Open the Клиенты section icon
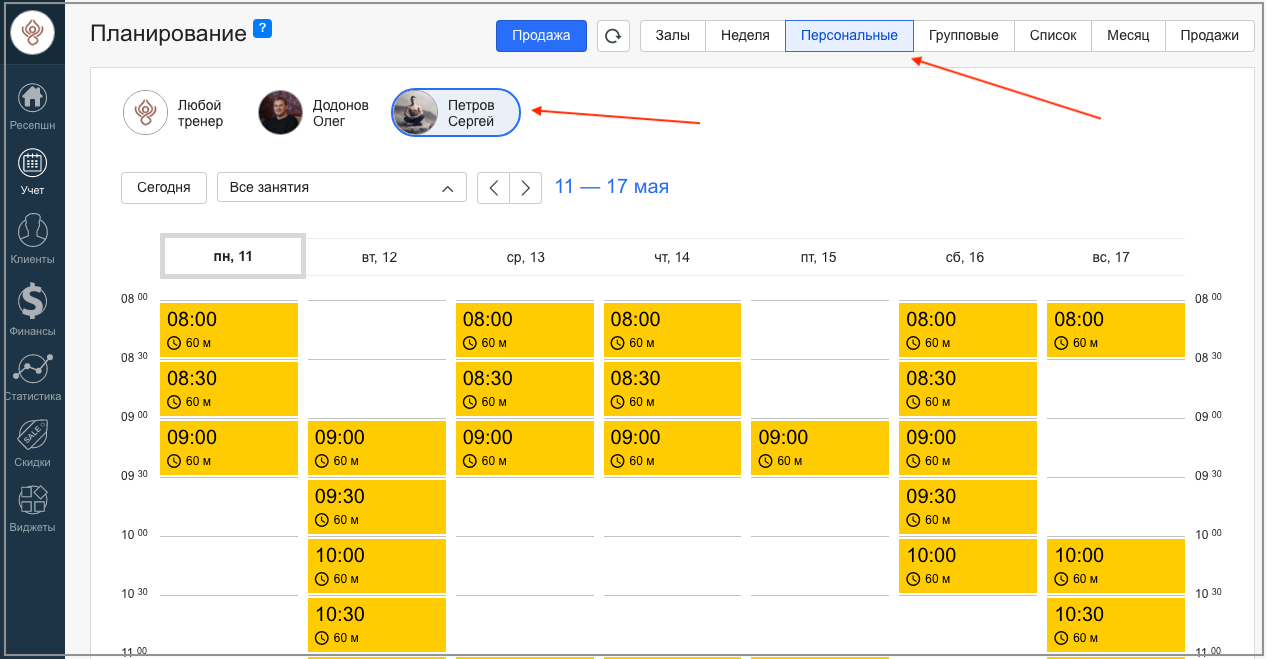This screenshot has height=659, width=1266. (33, 231)
